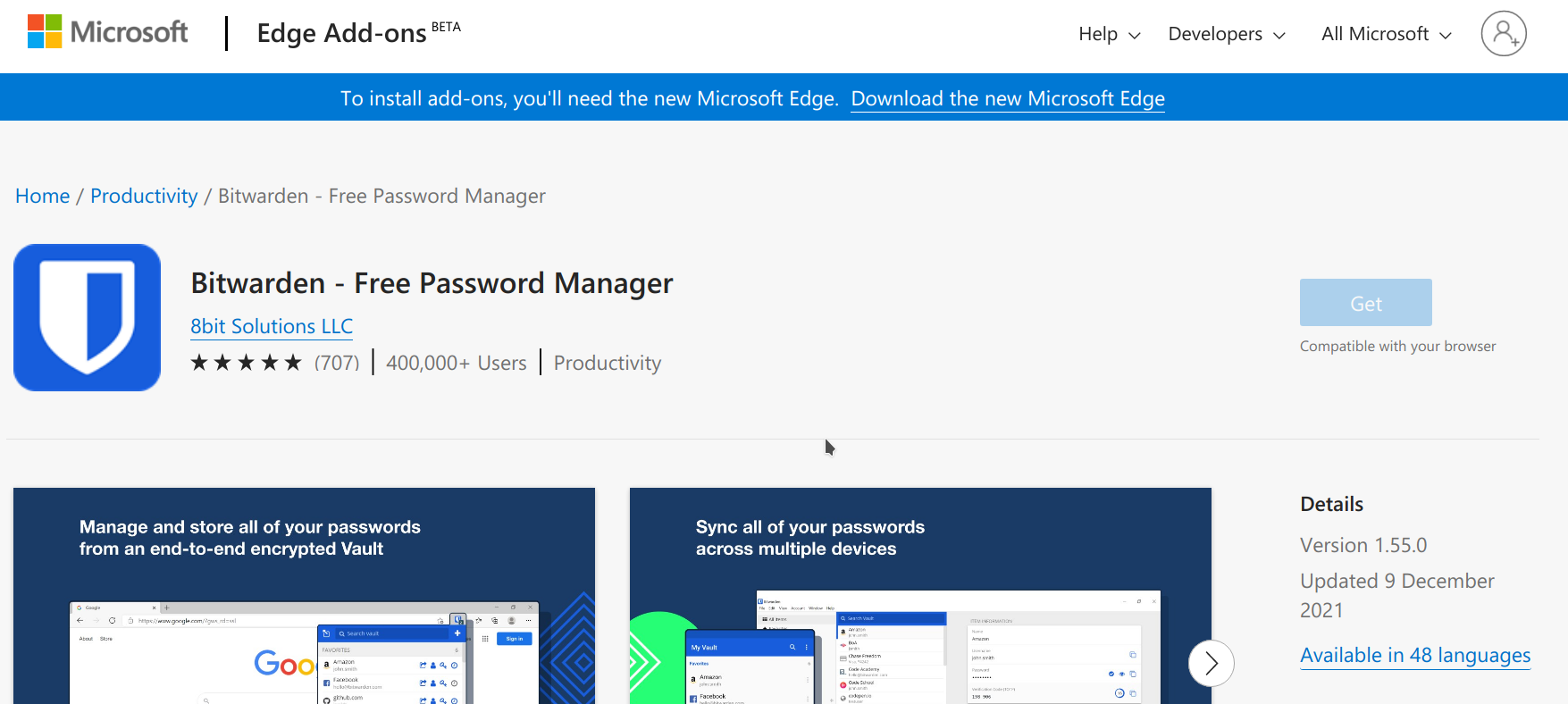Click Compatible with your browser text
Screen dimensions: 1568x704
click(x=1397, y=346)
